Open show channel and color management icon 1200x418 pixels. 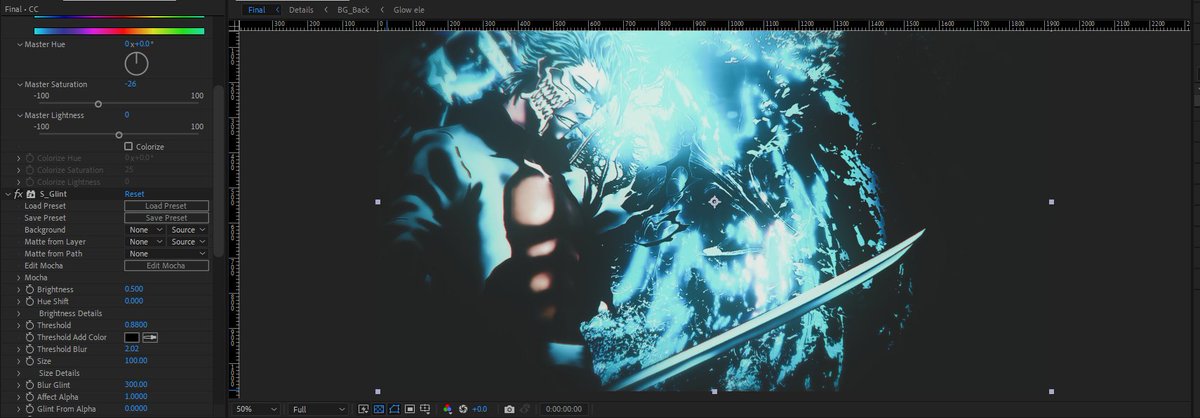447,409
